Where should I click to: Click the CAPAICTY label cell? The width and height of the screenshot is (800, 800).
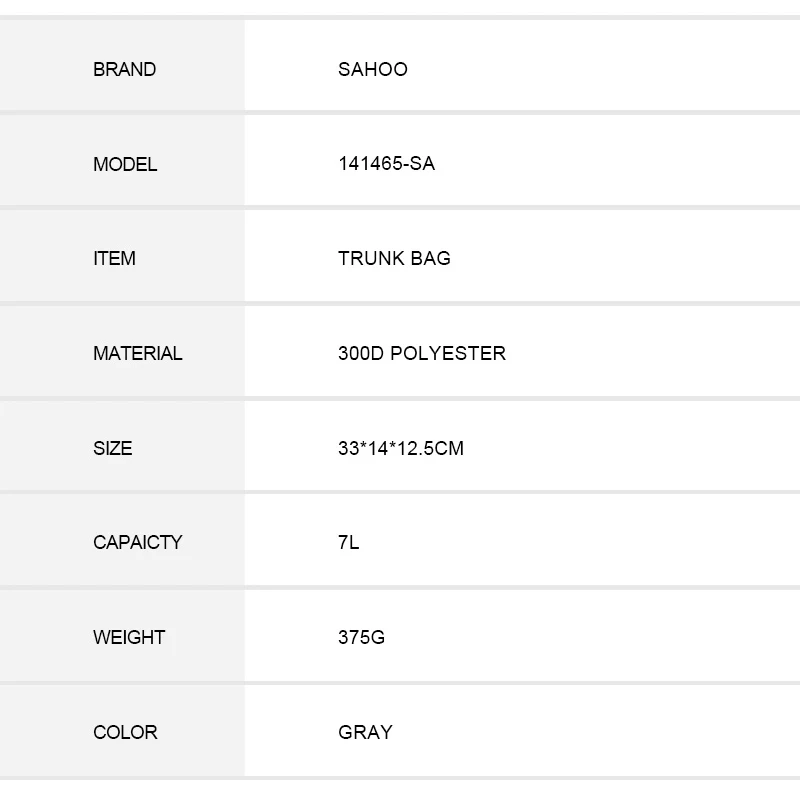[x=137, y=542]
